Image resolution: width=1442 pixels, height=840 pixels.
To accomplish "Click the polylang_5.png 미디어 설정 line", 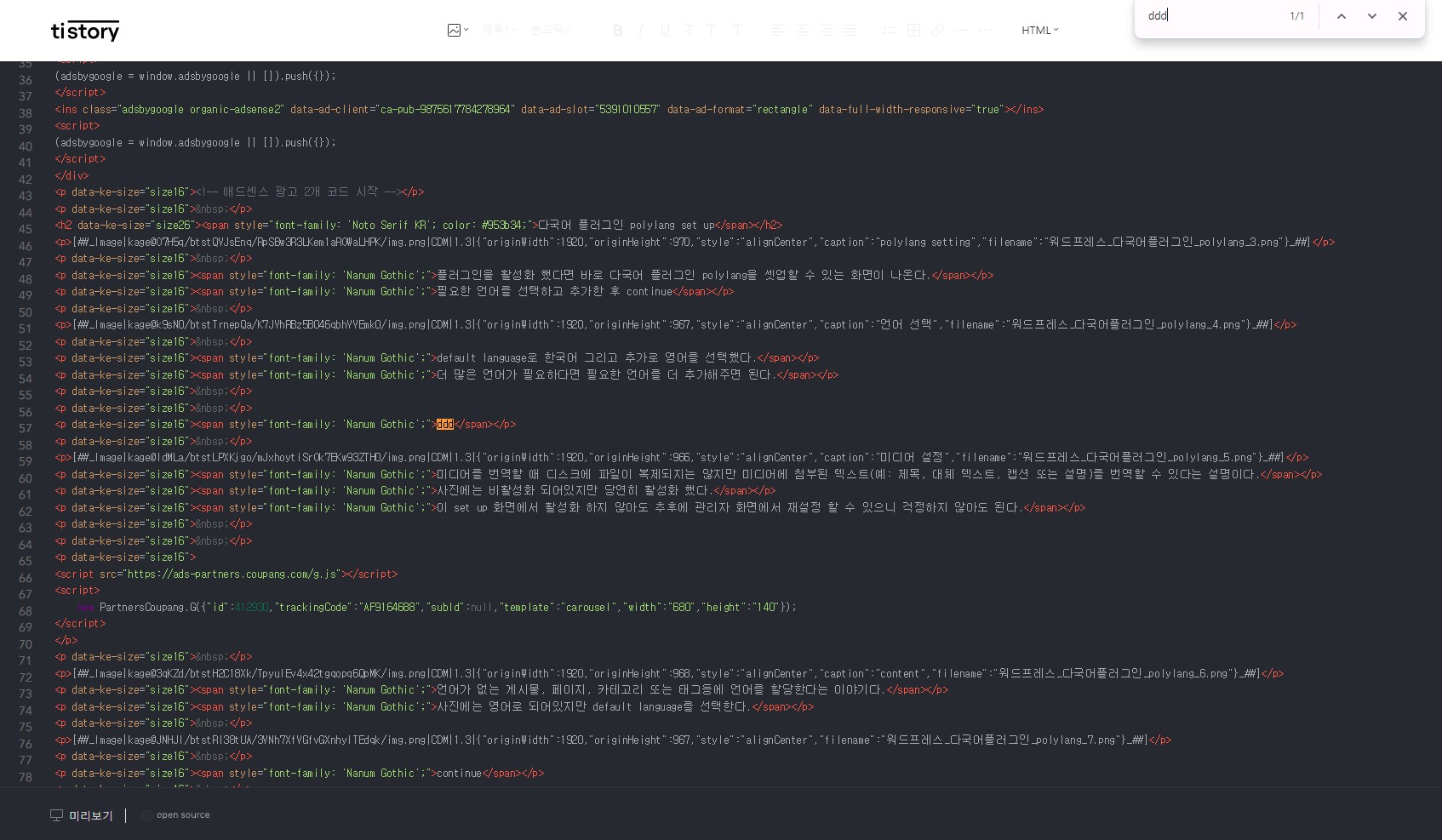I will pyautogui.click(x=682, y=457).
